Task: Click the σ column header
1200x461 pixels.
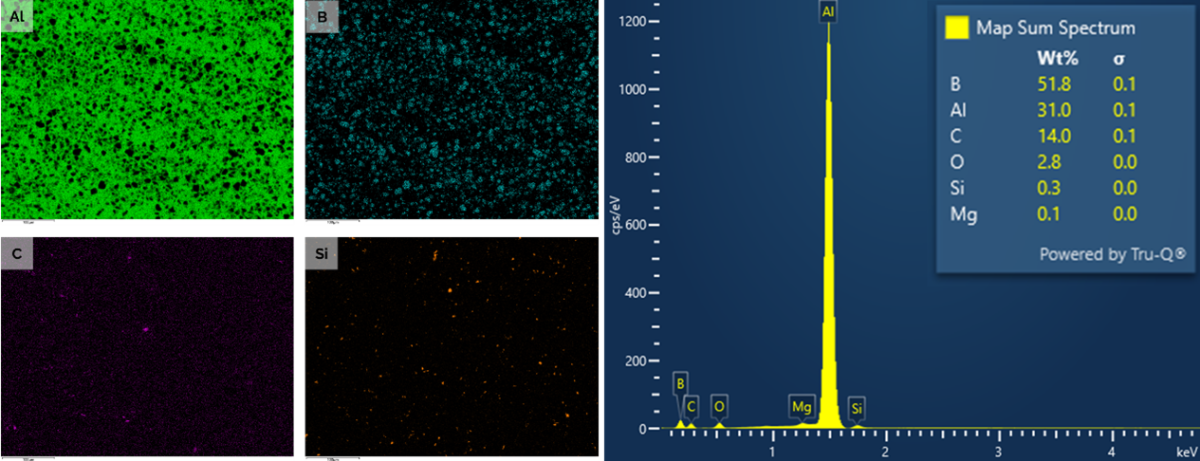Action: (x=1119, y=59)
